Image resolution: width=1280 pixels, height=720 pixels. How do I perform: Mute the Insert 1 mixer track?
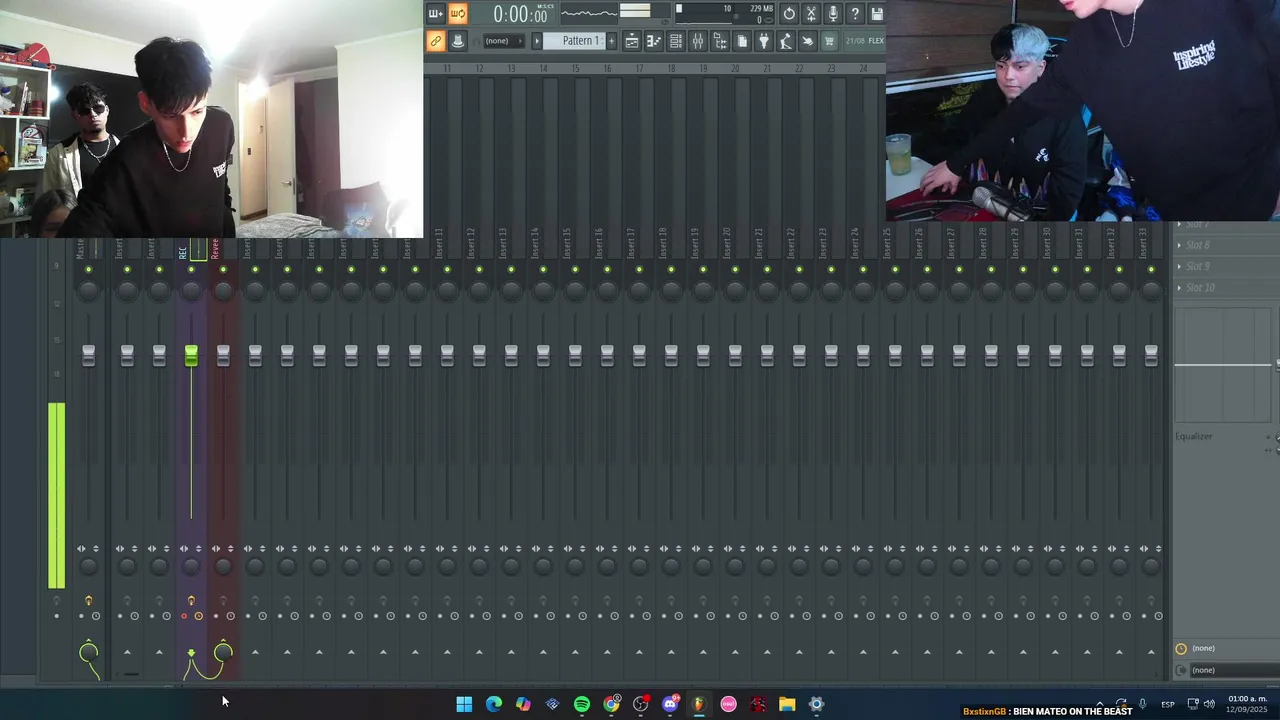[127, 269]
